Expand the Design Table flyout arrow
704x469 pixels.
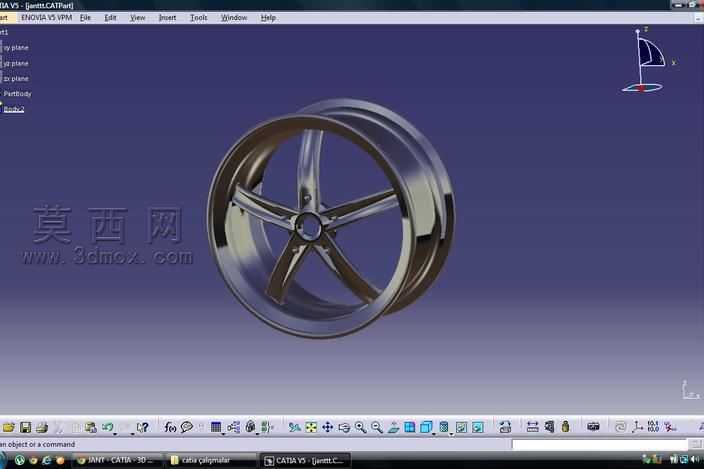click(223, 434)
